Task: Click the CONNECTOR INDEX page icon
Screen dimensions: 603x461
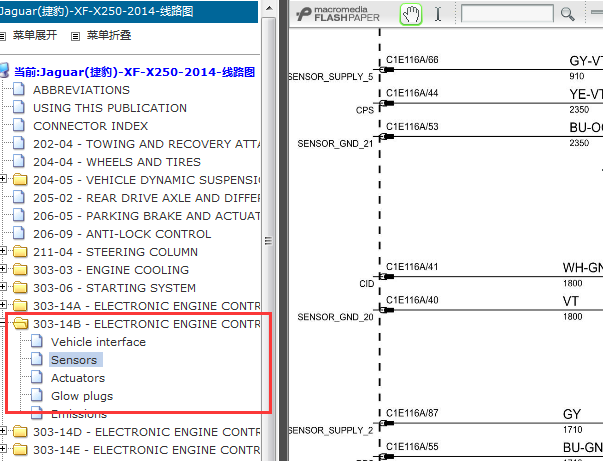Action: click(x=19, y=125)
